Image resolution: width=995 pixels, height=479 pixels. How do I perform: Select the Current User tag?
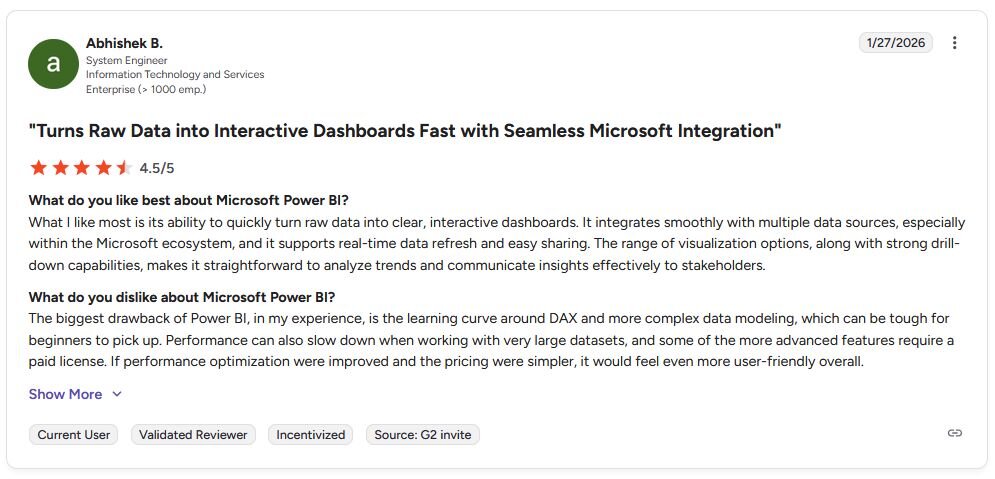point(74,435)
